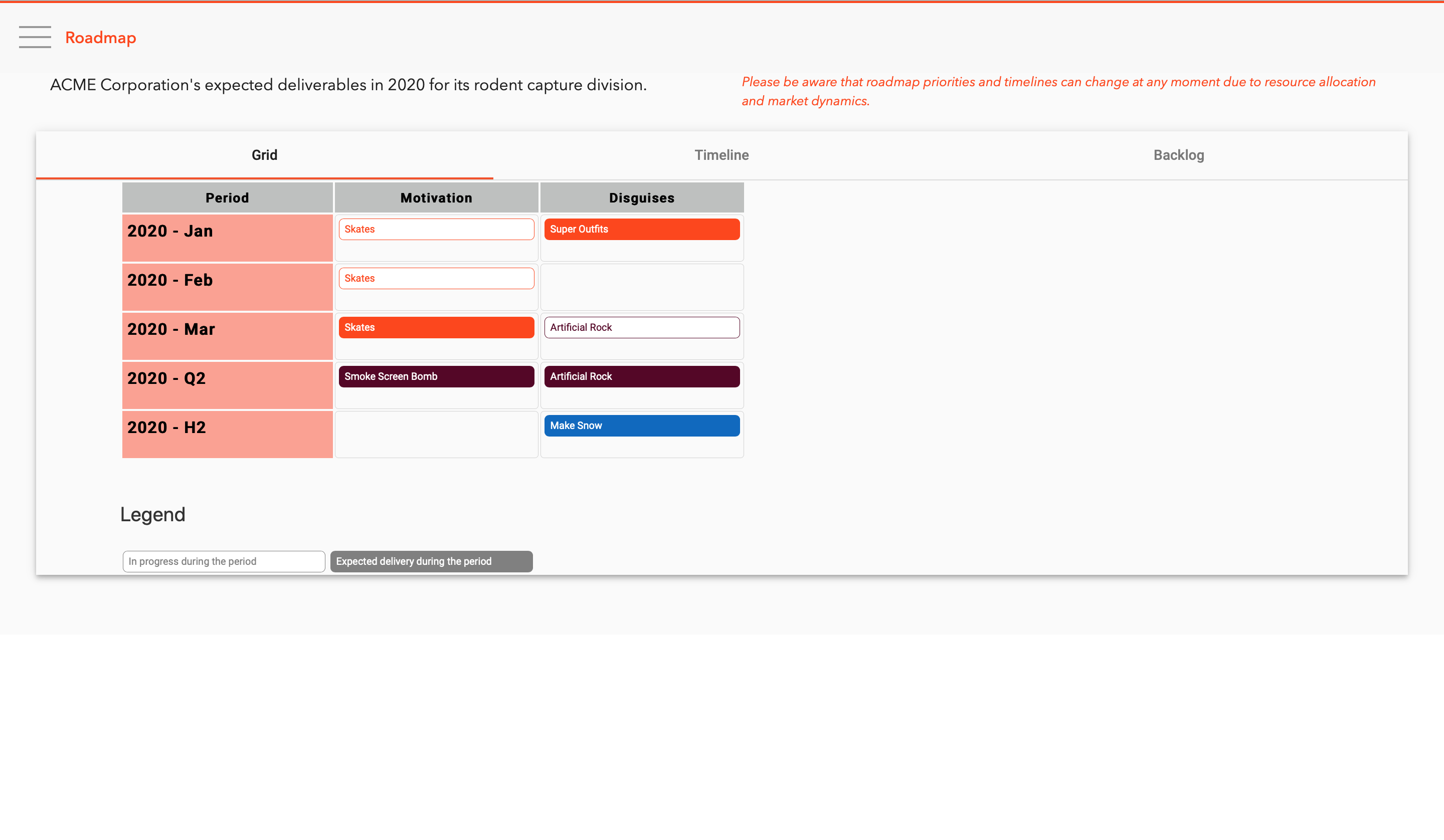Click the Make Snow item

click(x=642, y=426)
